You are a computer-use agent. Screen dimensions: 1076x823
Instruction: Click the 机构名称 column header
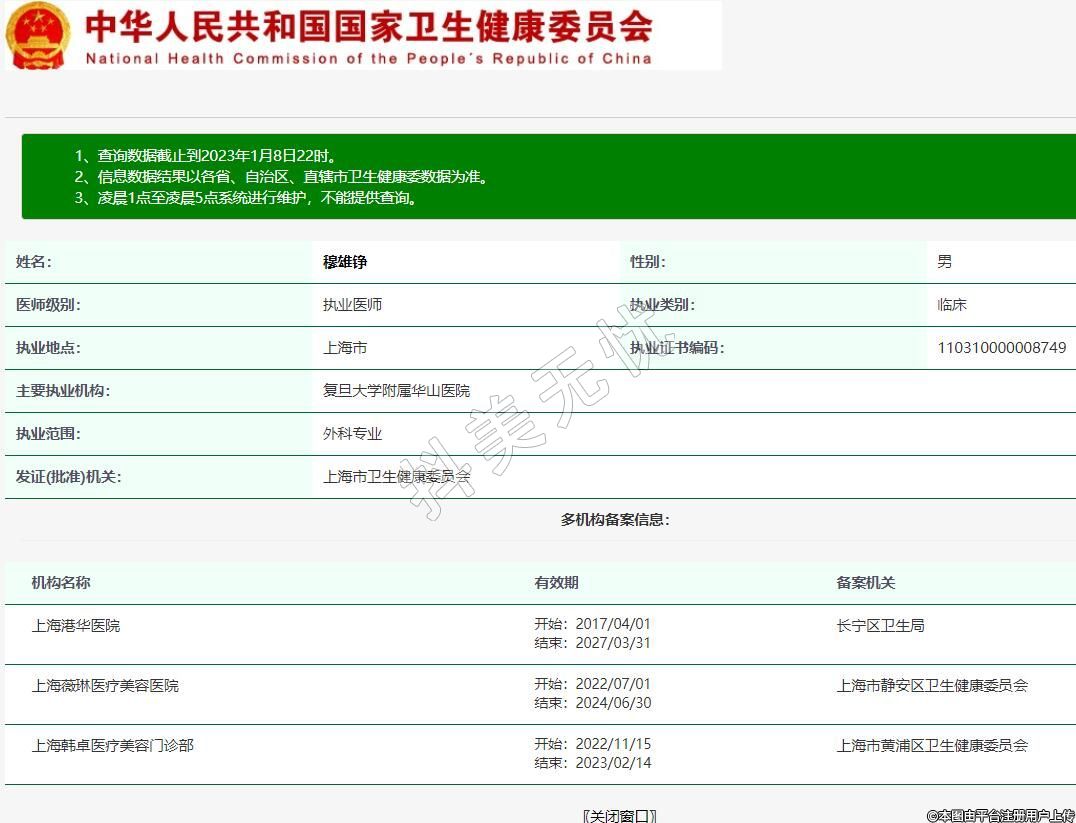(61, 583)
